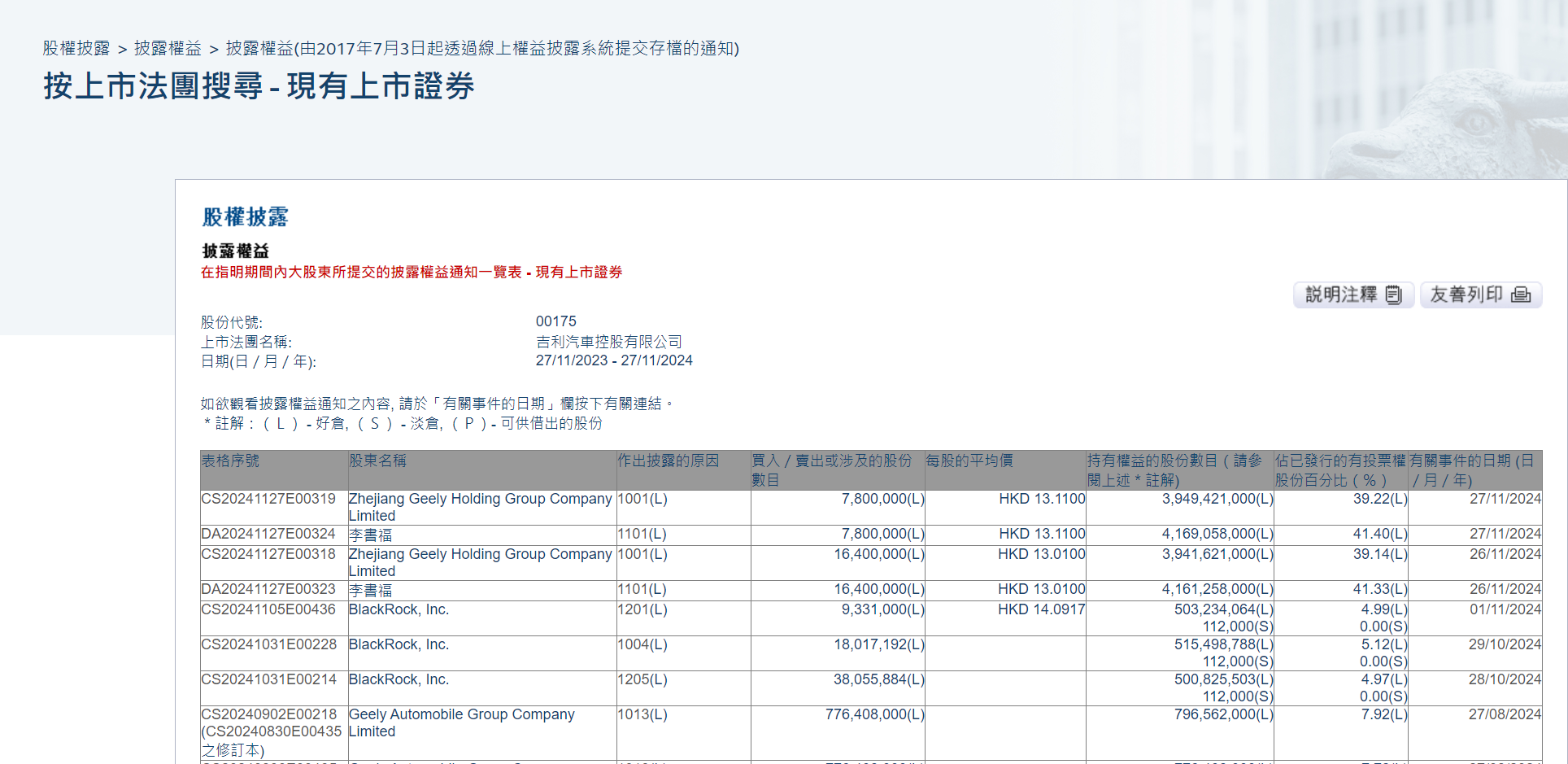The height and width of the screenshot is (764, 1568).
Task: Click reason code 1013(L)
Action: tap(642, 714)
